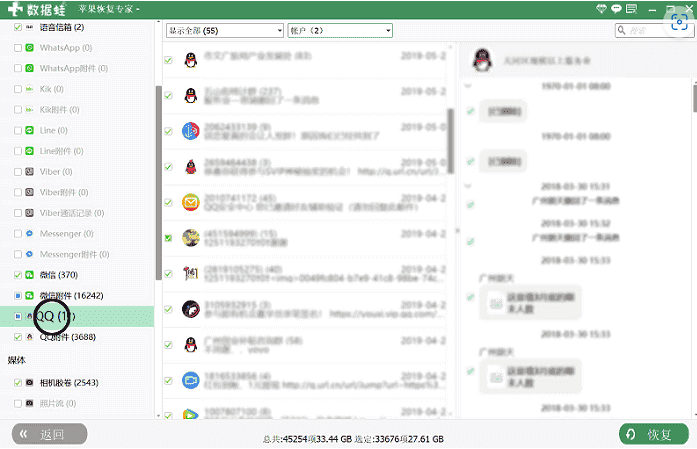
Task: Select the Kik附件 icon in sidebar
Action: click(x=29, y=110)
